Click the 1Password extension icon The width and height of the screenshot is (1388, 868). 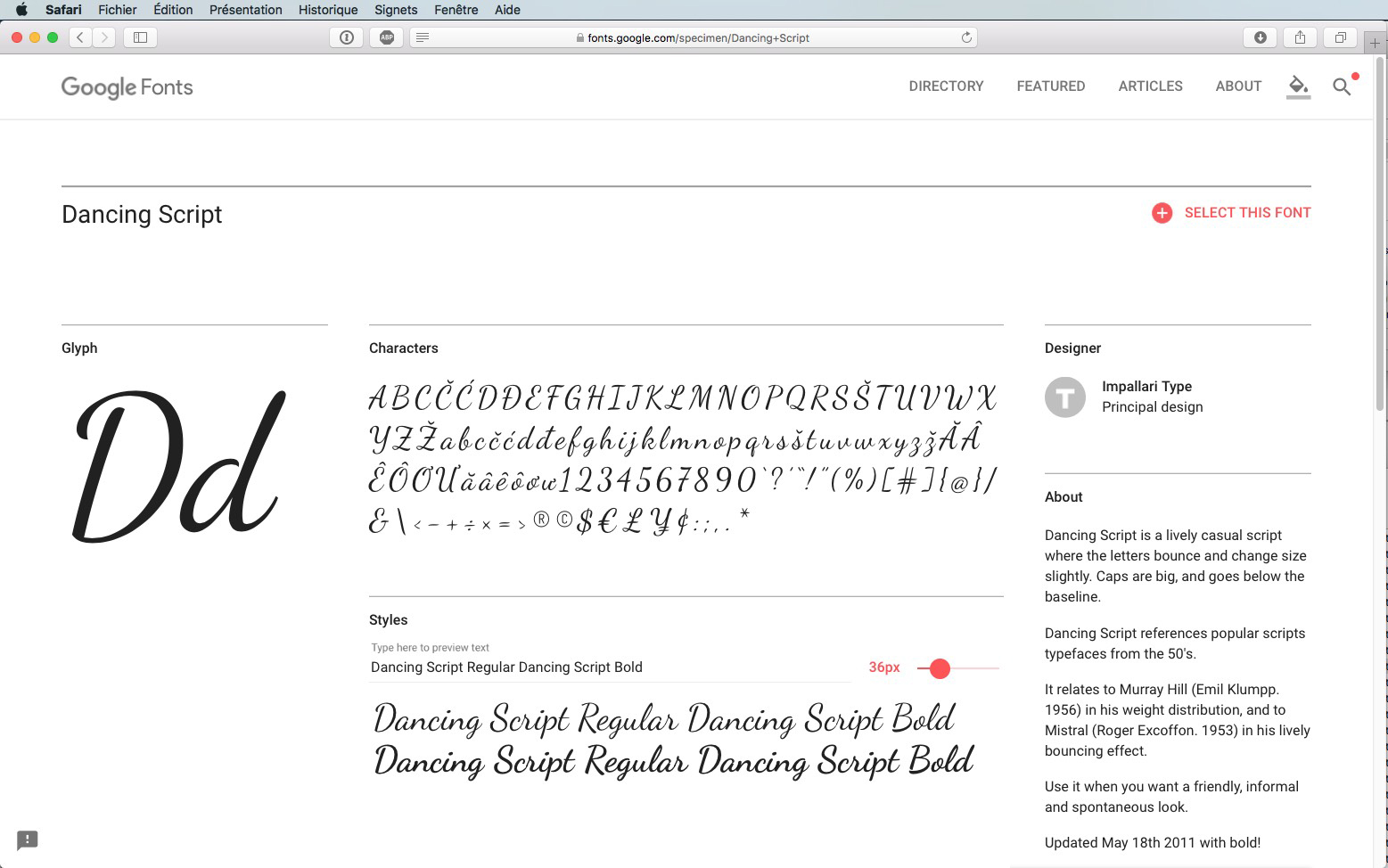click(347, 37)
